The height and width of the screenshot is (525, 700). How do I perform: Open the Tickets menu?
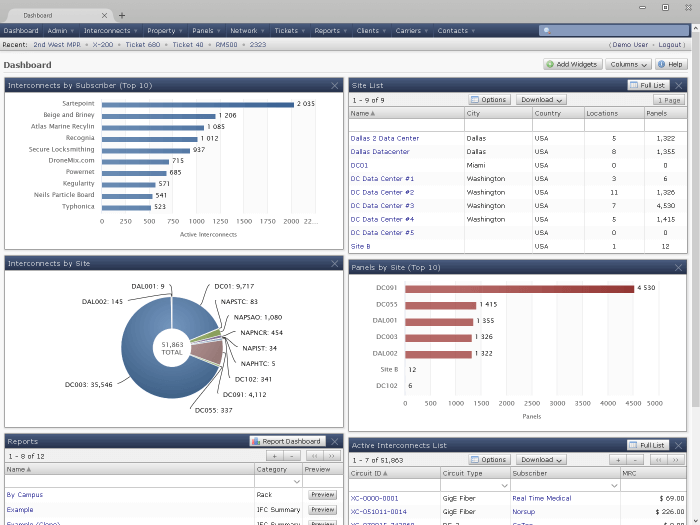tap(288, 31)
